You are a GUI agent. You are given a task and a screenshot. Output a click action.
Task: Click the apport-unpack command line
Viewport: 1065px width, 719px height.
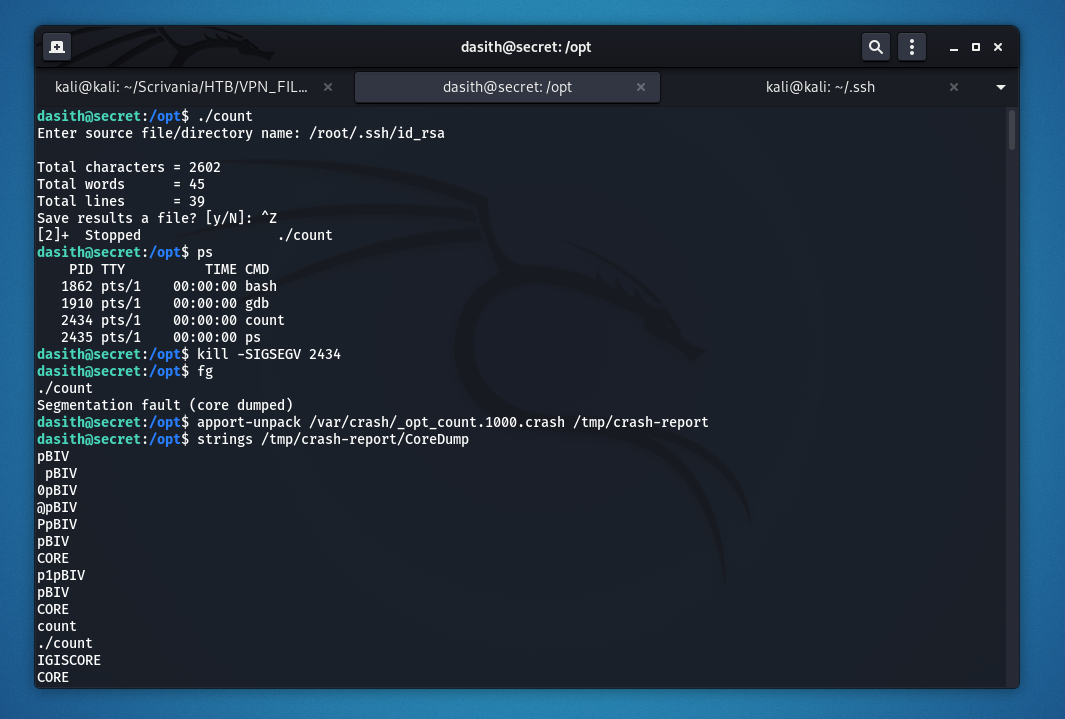(x=452, y=422)
